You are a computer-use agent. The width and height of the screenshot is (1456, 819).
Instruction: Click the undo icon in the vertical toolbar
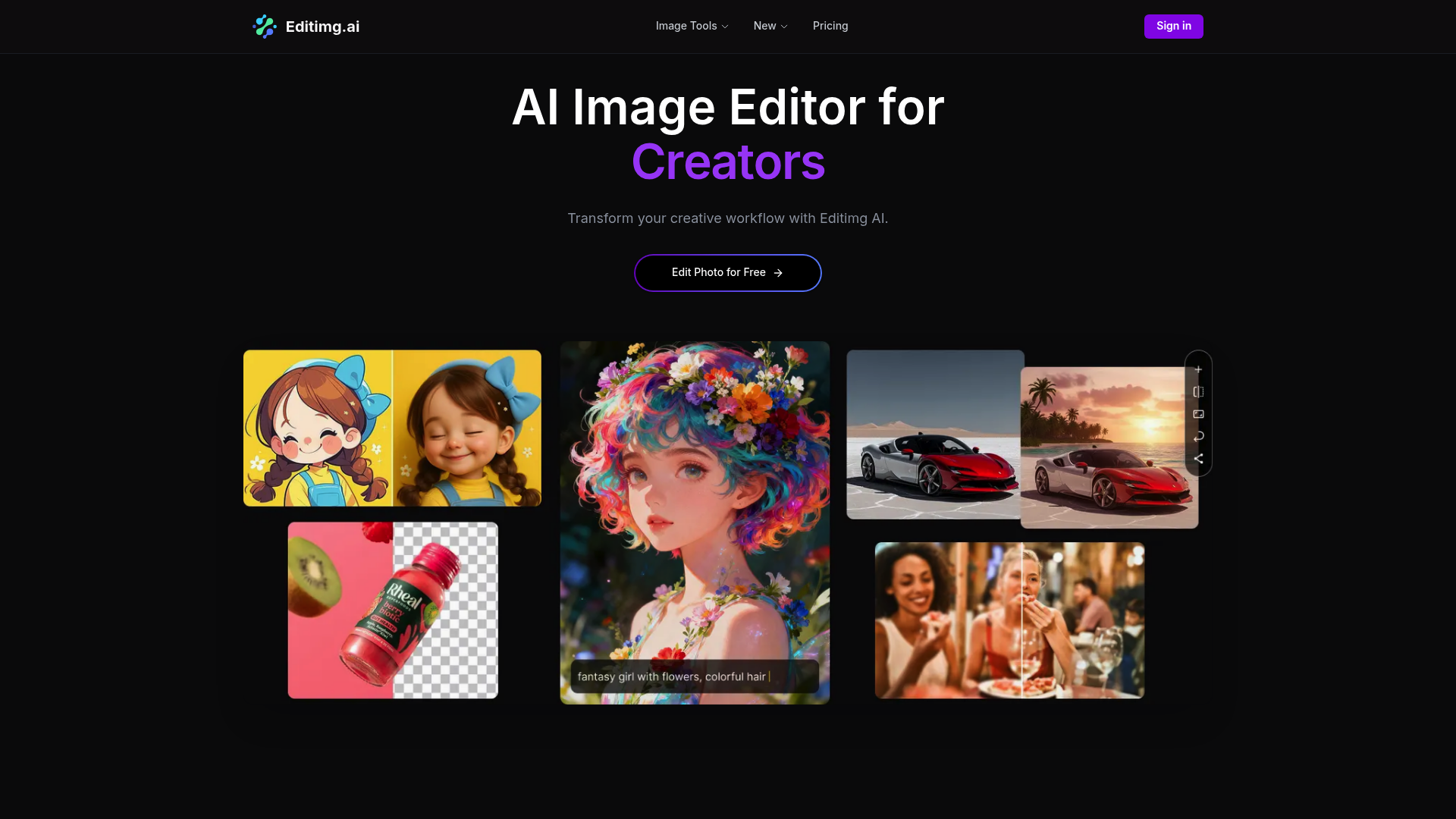1199,437
